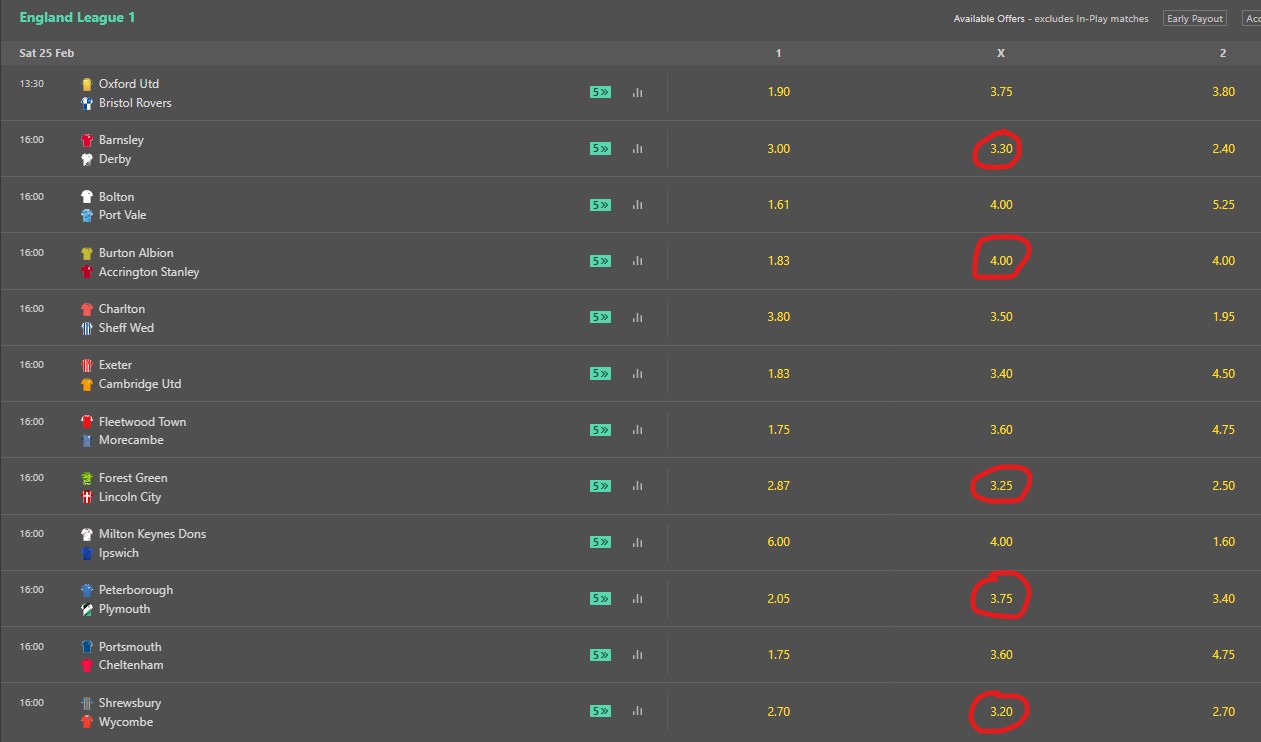Select Fleetwood Town home win odds 1.75
The width and height of the screenshot is (1261, 742).
point(778,430)
